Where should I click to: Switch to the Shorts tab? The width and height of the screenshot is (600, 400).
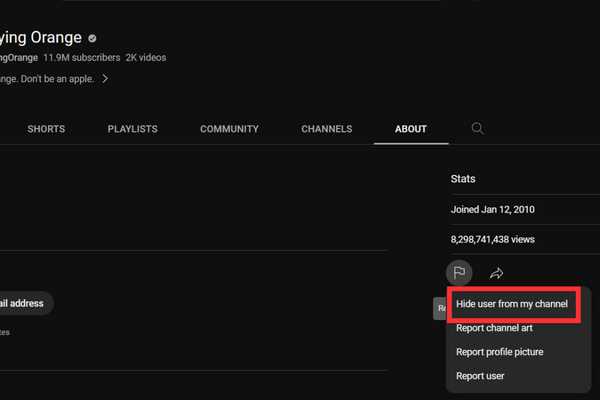pos(46,129)
